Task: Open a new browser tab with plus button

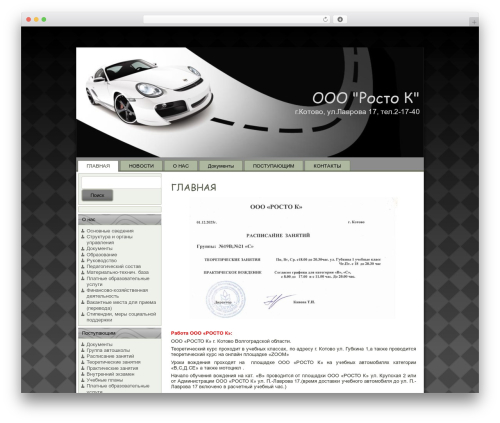Action: (474, 22)
